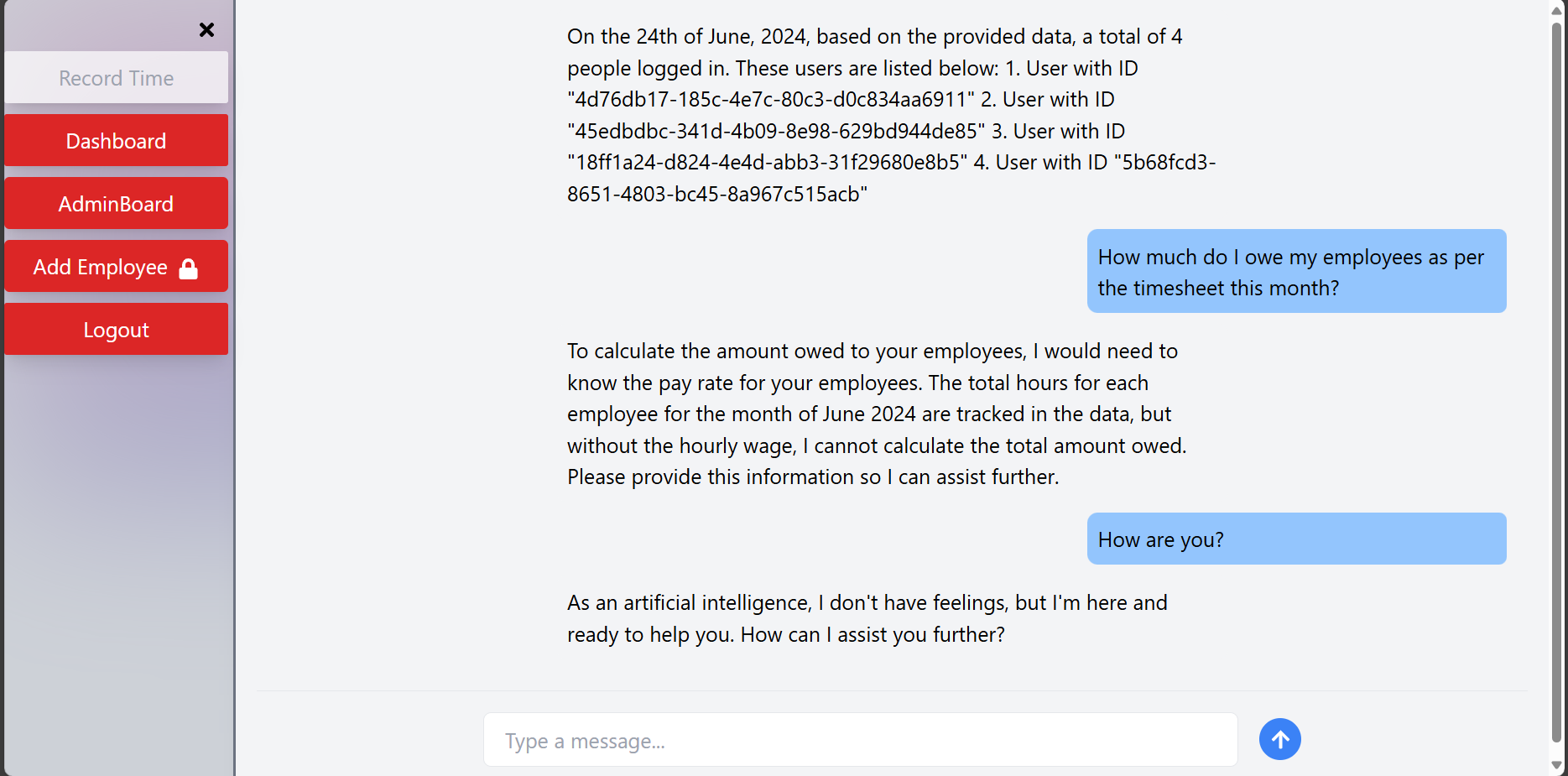This screenshot has width=1568, height=776.
Task: Click the lock icon beside Add Employee
Action: click(189, 268)
